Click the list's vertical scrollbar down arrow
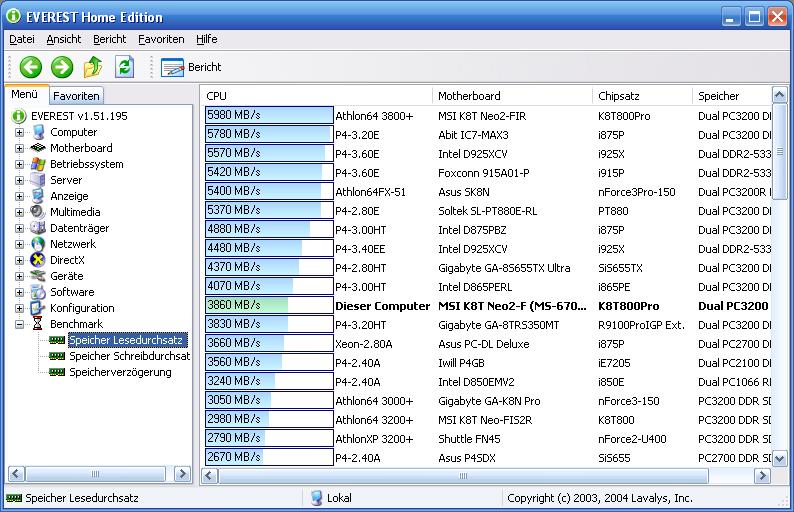The image size is (794, 512). click(x=779, y=459)
